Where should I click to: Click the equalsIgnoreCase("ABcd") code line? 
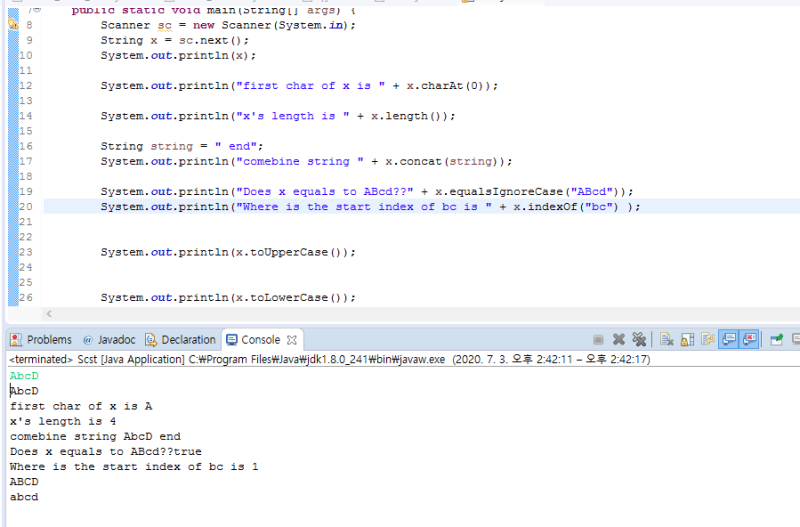(366, 191)
